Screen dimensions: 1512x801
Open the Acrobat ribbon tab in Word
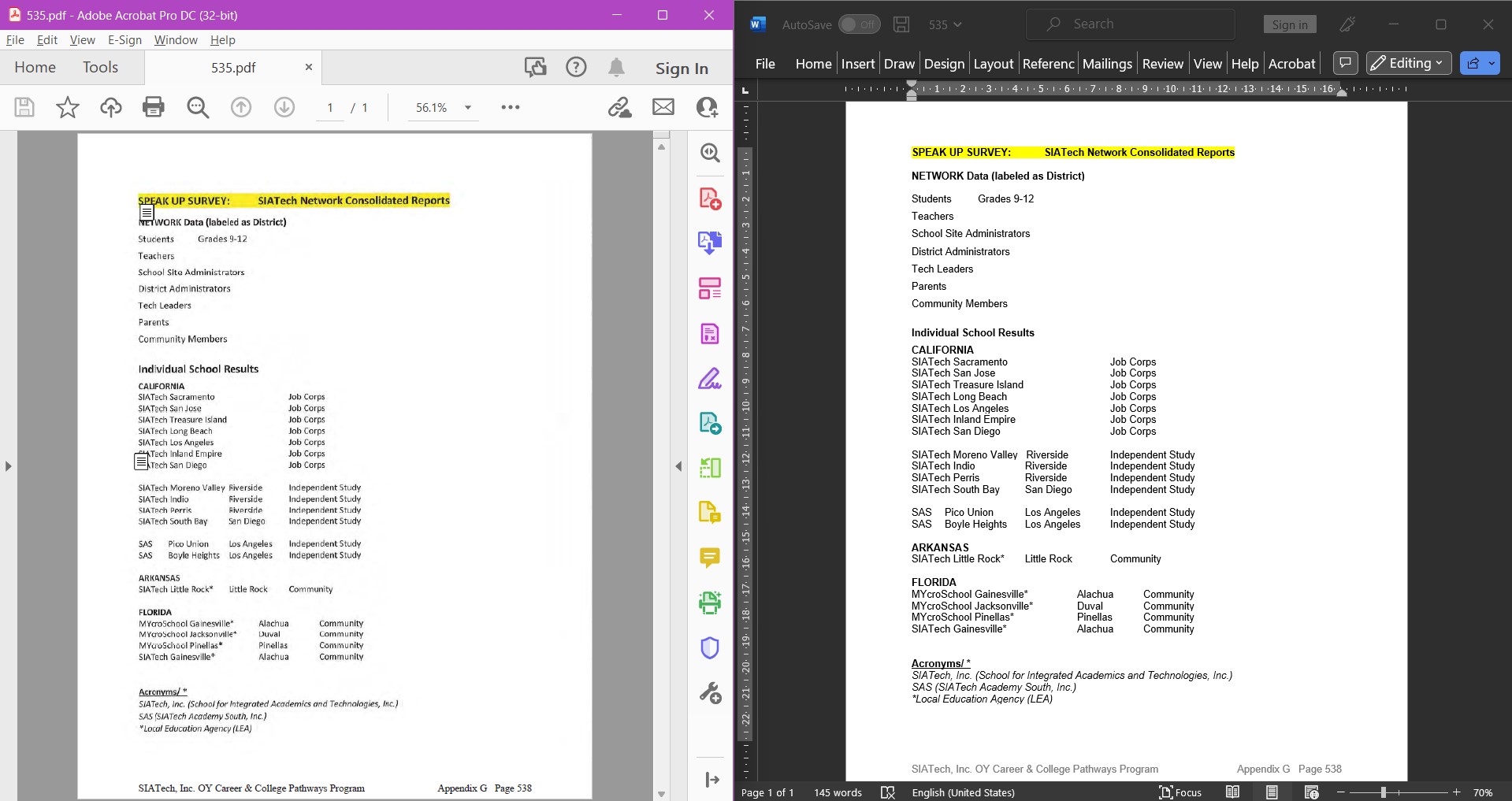(x=1291, y=63)
